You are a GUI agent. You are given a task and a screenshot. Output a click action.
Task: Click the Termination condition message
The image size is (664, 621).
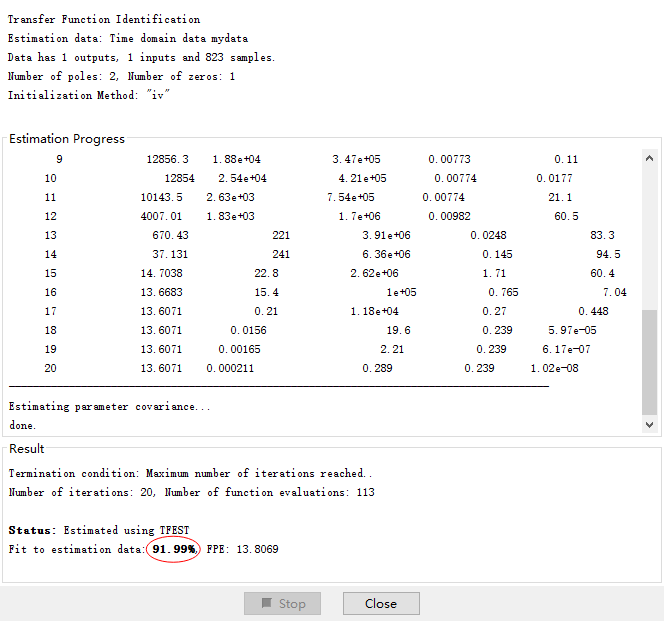click(192, 473)
